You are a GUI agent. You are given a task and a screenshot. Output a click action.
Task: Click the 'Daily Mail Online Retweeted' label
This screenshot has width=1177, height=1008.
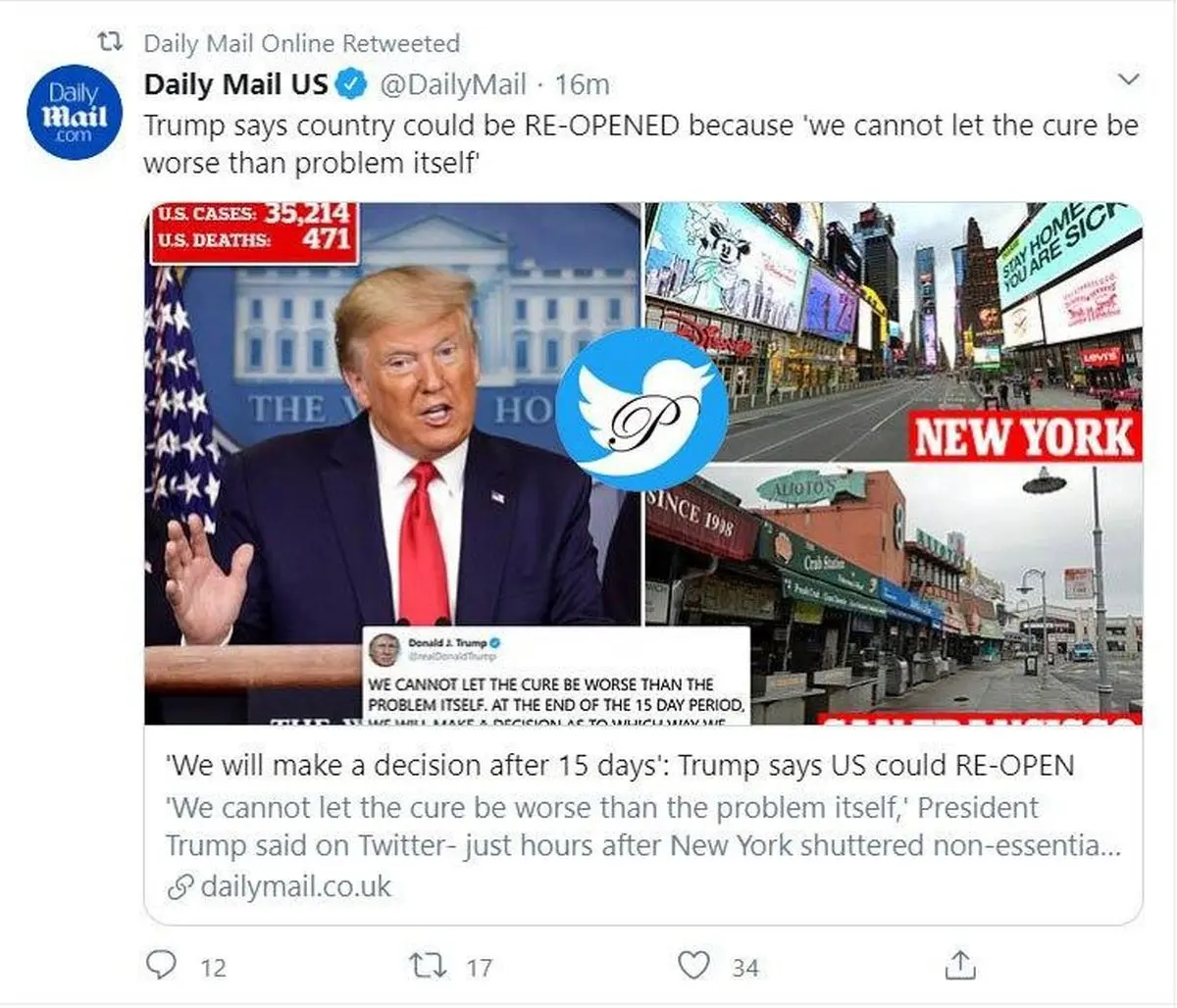(301, 43)
